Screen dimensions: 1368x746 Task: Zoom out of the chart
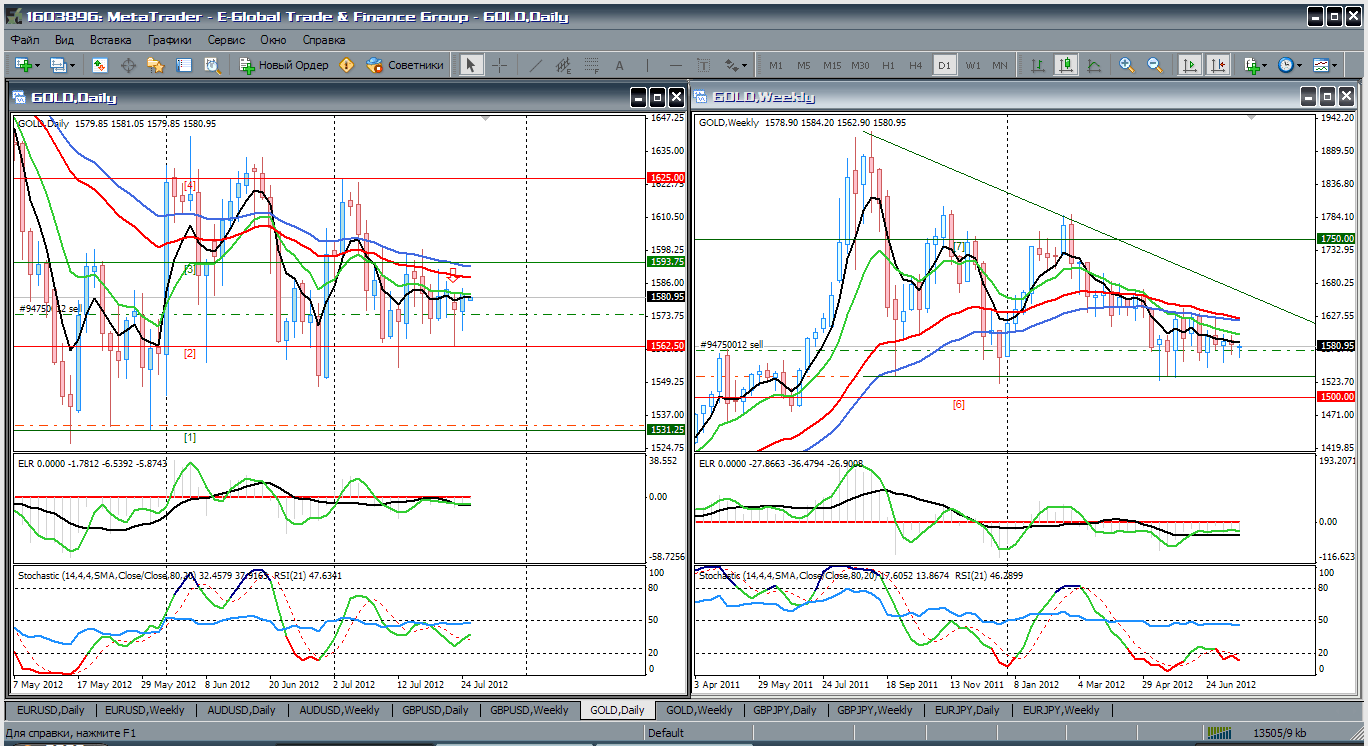(x=1155, y=65)
